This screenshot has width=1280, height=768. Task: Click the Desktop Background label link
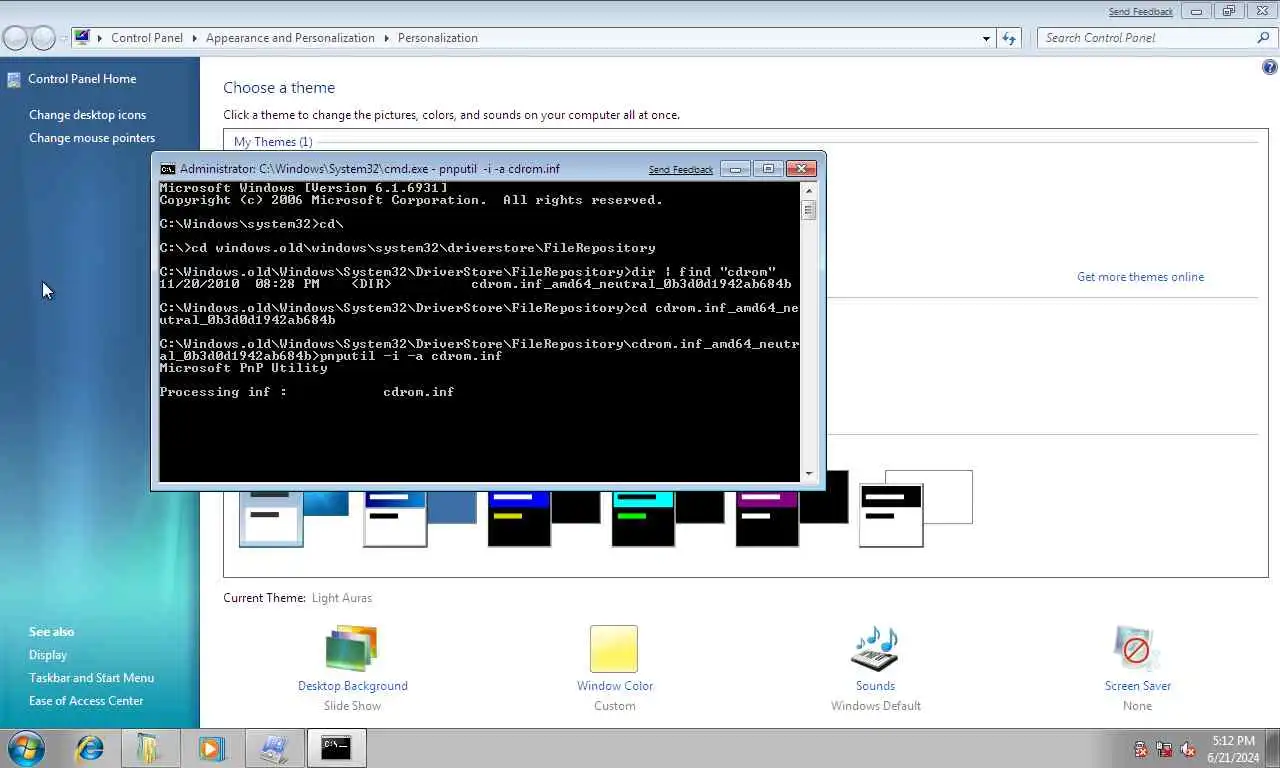[353, 686]
